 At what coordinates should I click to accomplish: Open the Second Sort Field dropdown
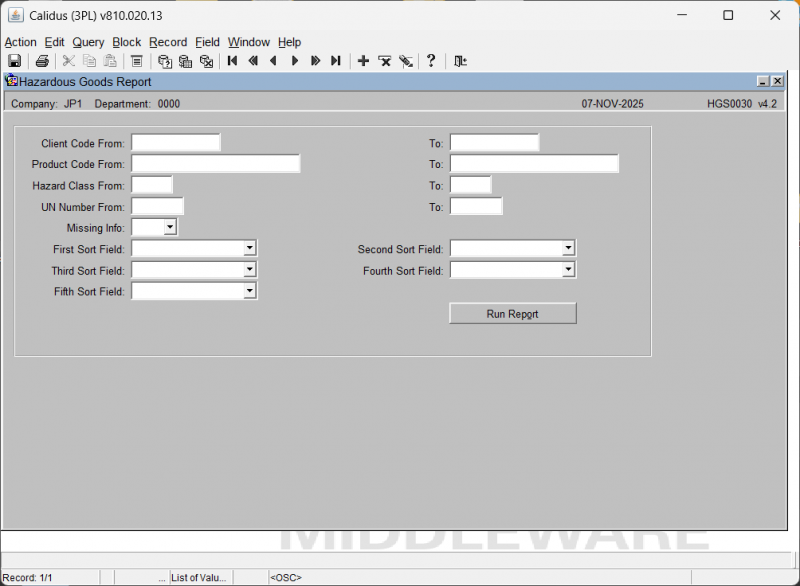568,248
